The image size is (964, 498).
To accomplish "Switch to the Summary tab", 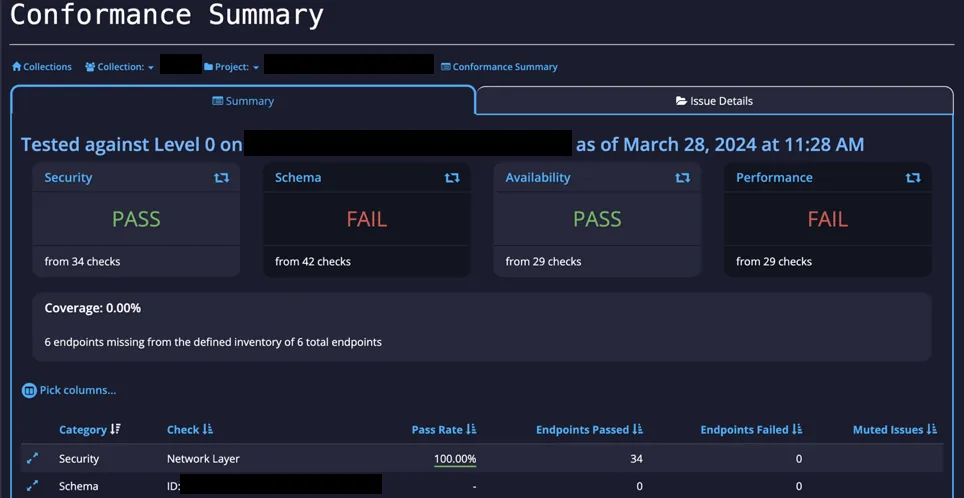I will point(243,101).
